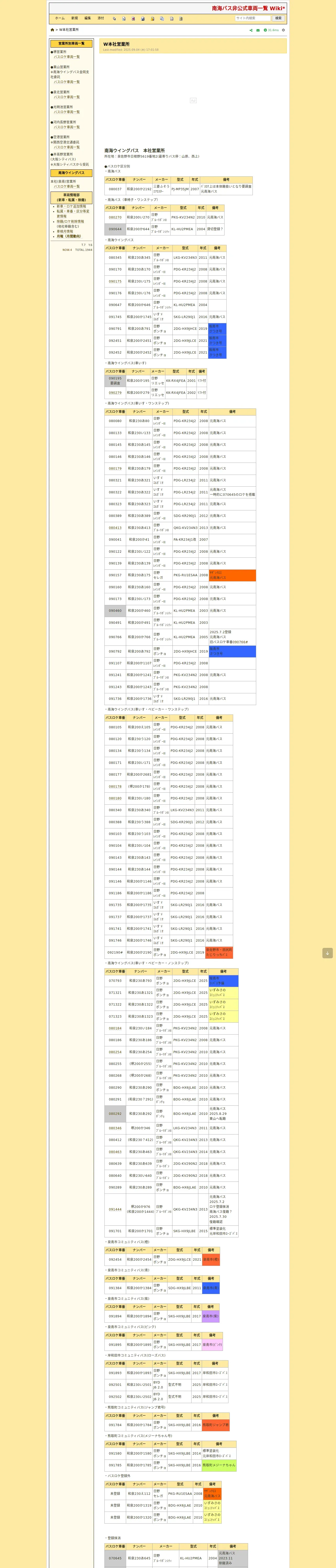This screenshot has height=1568, width=336.
Task: Open 東山営業所 バスロケ車両一覧 link
Action: click(x=66, y=82)
